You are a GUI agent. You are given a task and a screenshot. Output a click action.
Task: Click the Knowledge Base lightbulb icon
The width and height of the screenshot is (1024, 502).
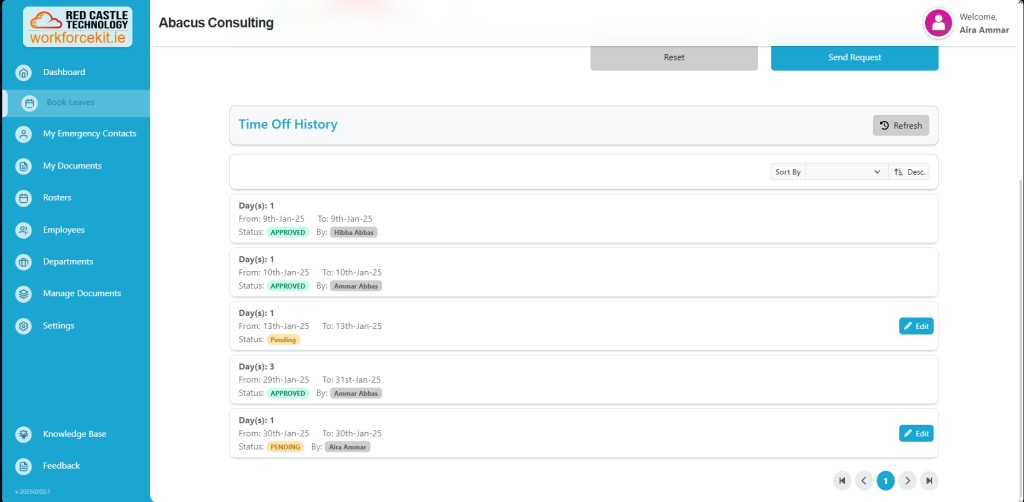pyautogui.click(x=24, y=434)
